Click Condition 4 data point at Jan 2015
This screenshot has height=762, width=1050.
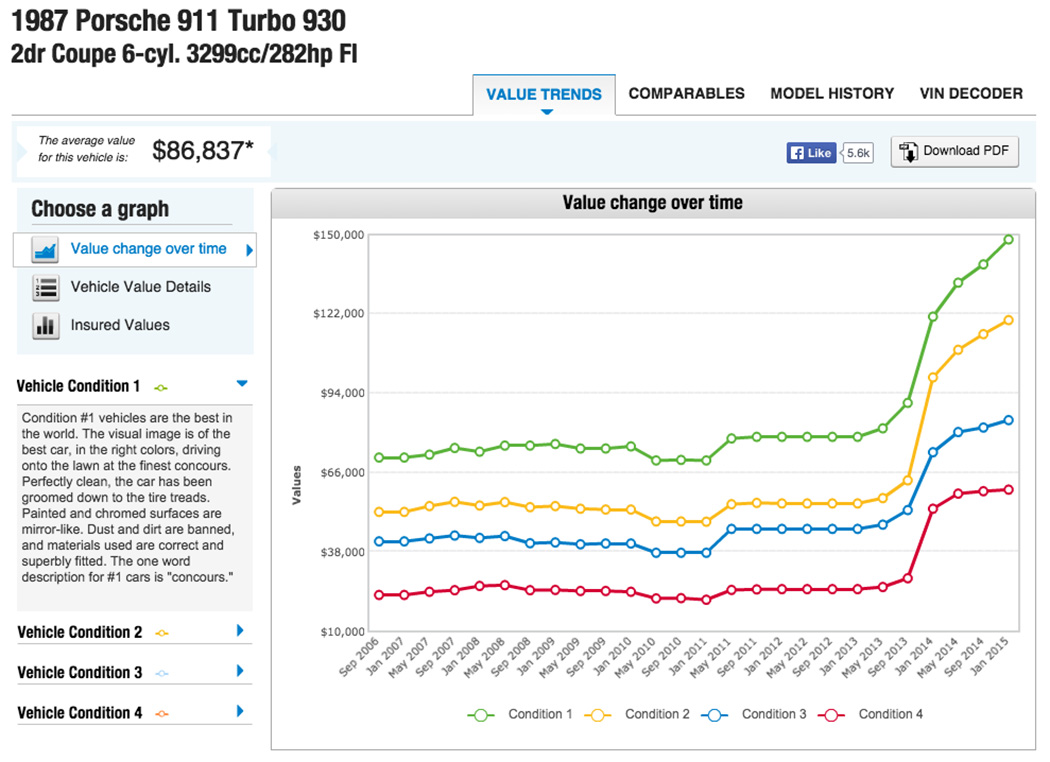tap(1008, 489)
